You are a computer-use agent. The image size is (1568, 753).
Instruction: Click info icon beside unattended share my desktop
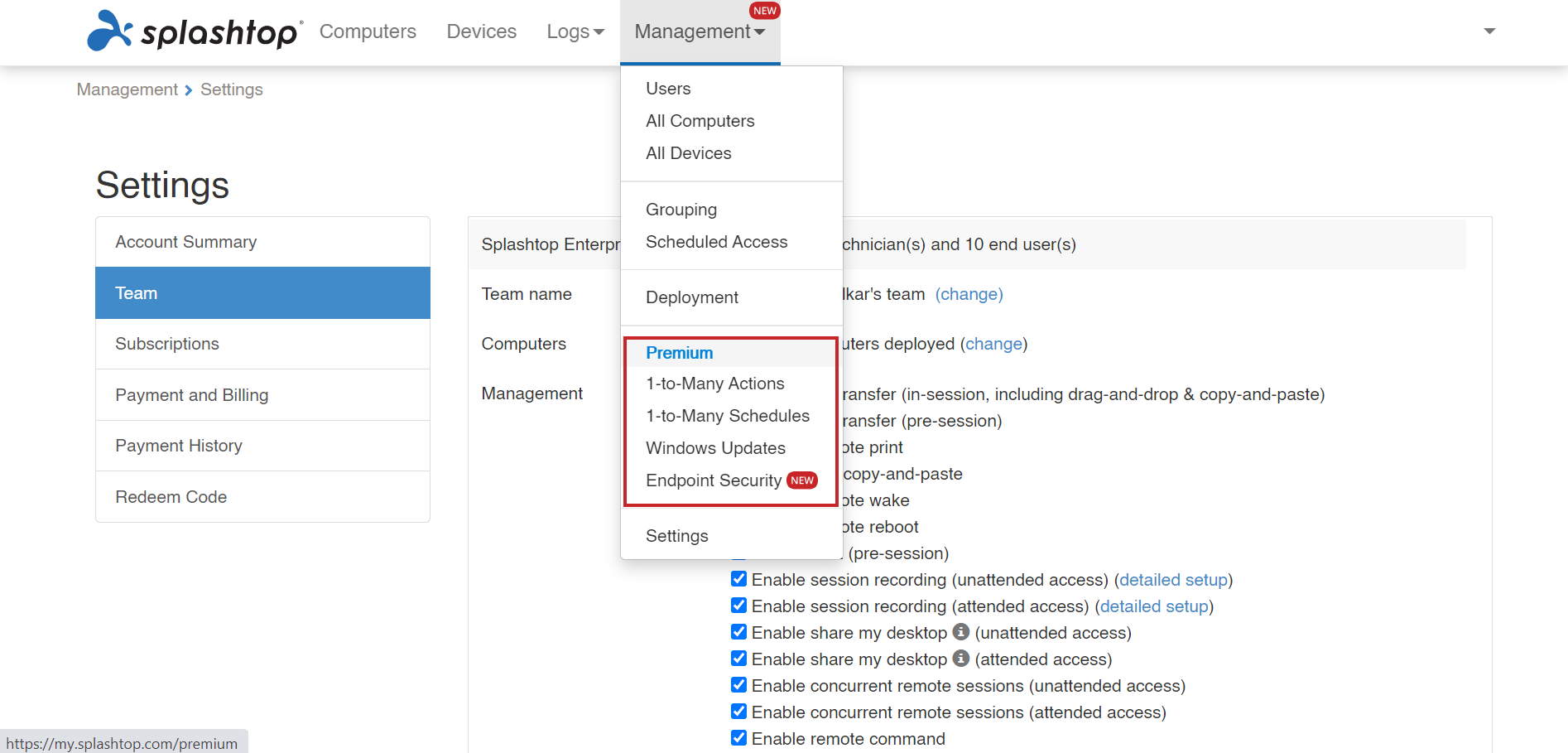click(x=960, y=632)
